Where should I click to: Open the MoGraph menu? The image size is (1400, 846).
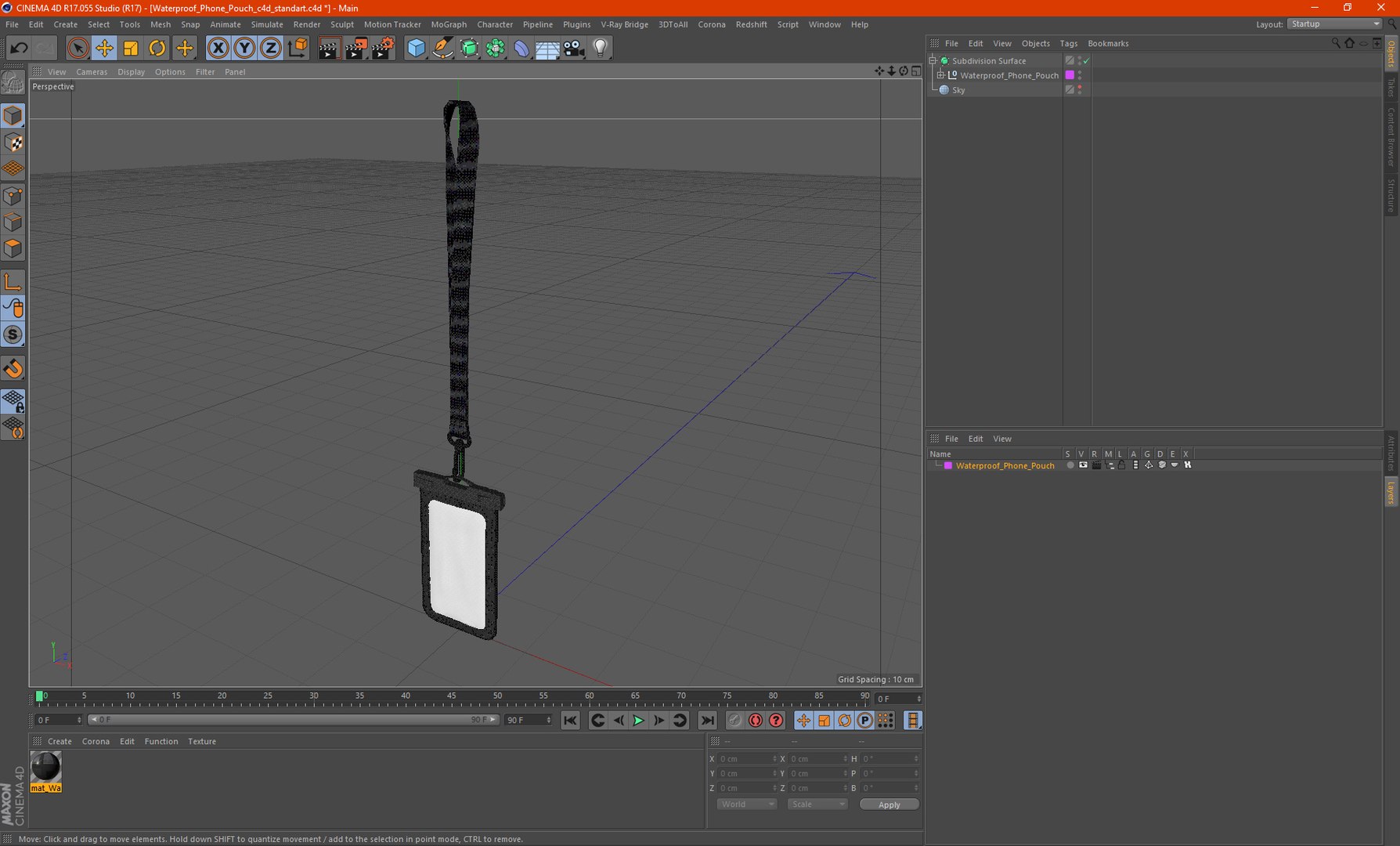tap(449, 24)
